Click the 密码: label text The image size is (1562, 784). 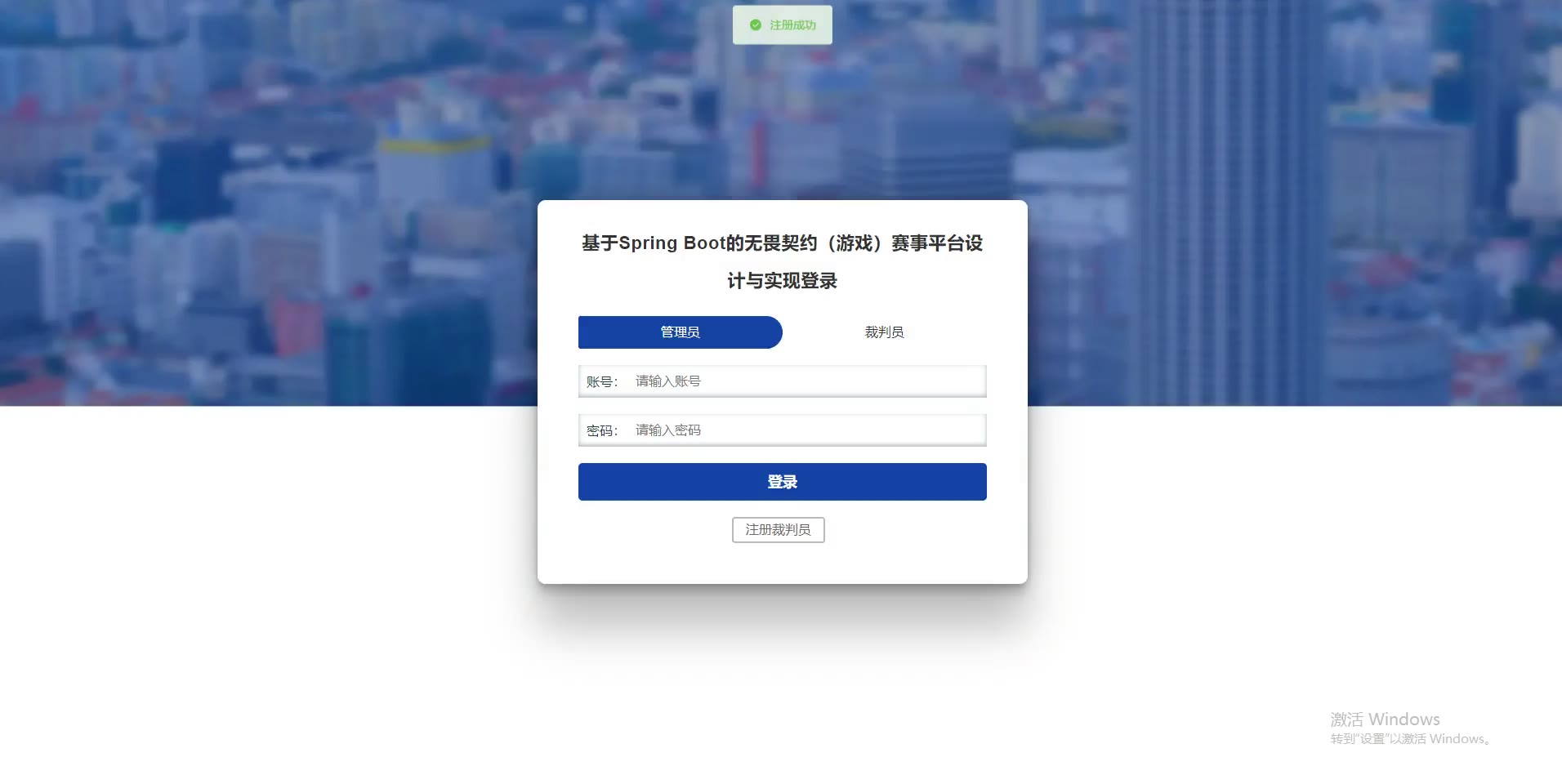603,430
